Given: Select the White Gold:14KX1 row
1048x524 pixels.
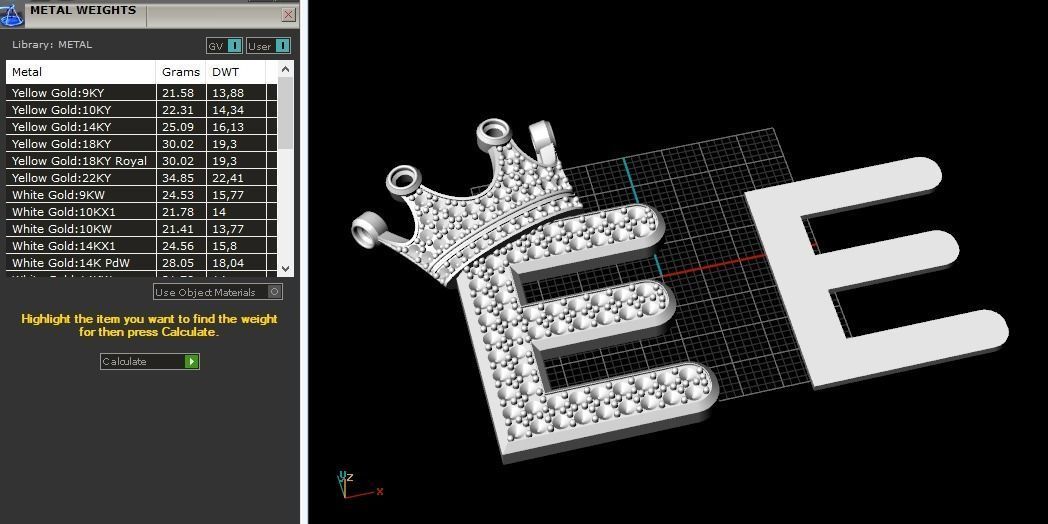Looking at the screenshot, I should 141,246.
